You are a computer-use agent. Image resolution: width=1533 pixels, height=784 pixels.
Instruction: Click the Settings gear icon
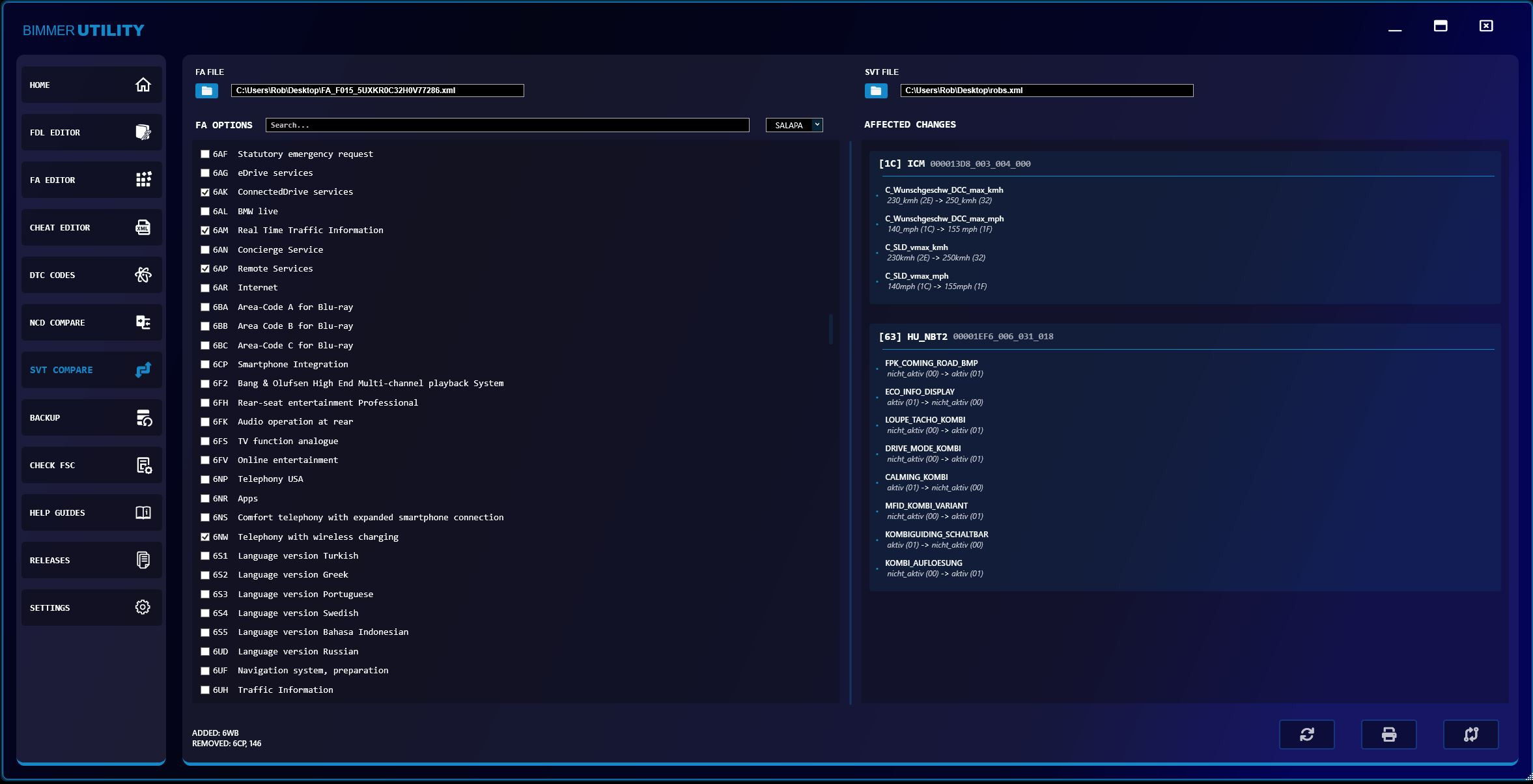coord(143,608)
